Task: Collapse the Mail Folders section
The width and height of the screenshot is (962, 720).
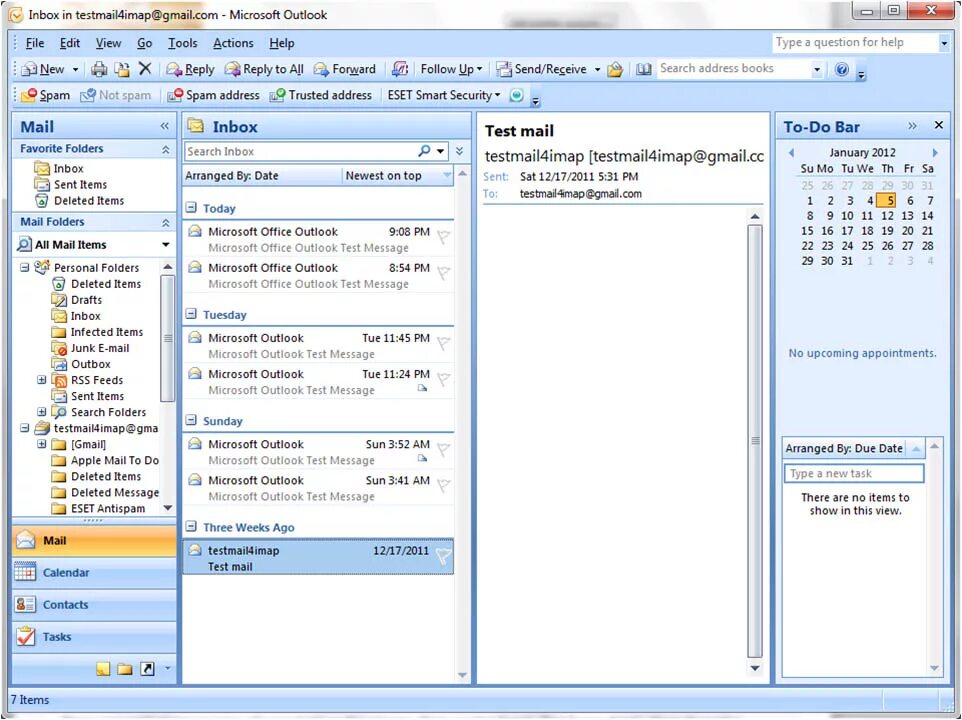Action: (x=166, y=223)
